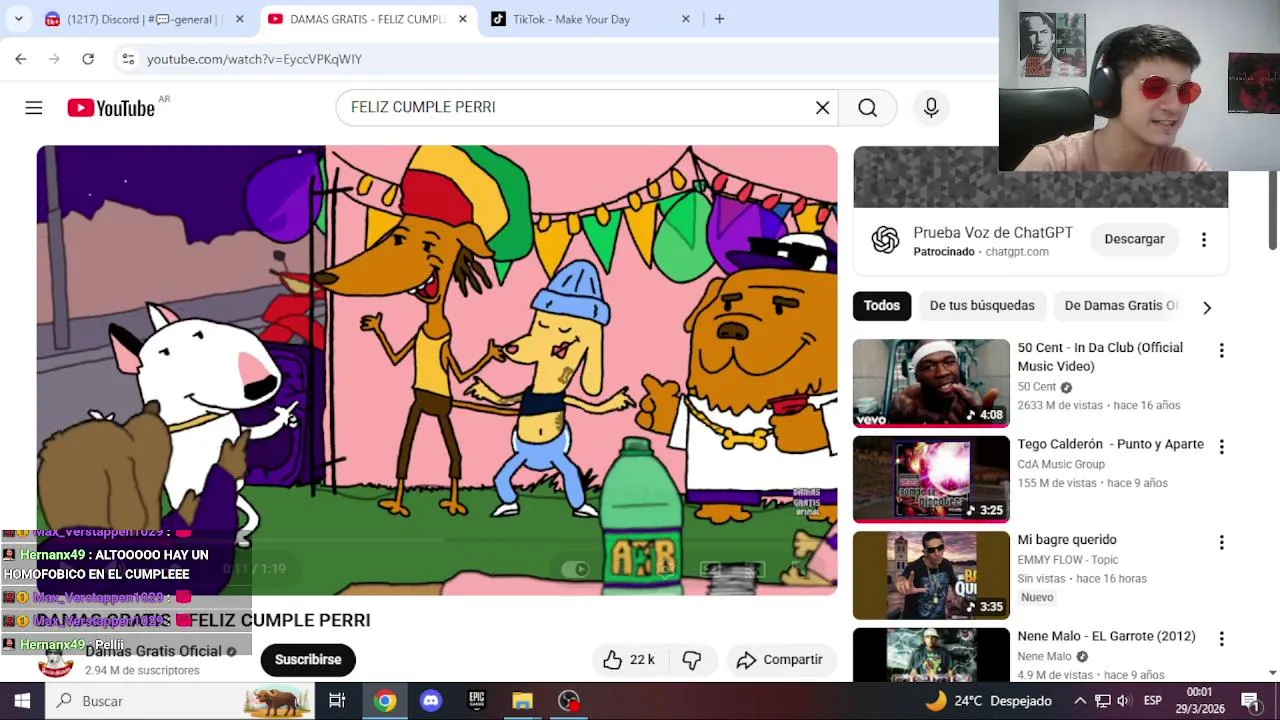Screen dimensions: 1280x720
Task: Click the Windows taskbar Buscar search box
Action: pos(180,701)
